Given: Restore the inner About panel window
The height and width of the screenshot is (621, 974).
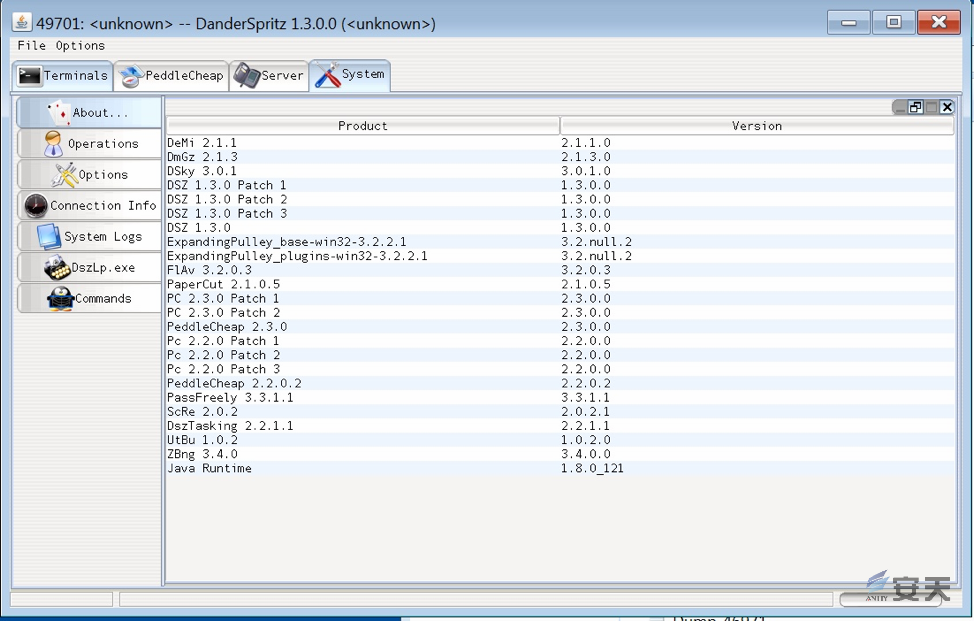Looking at the screenshot, I should point(915,107).
